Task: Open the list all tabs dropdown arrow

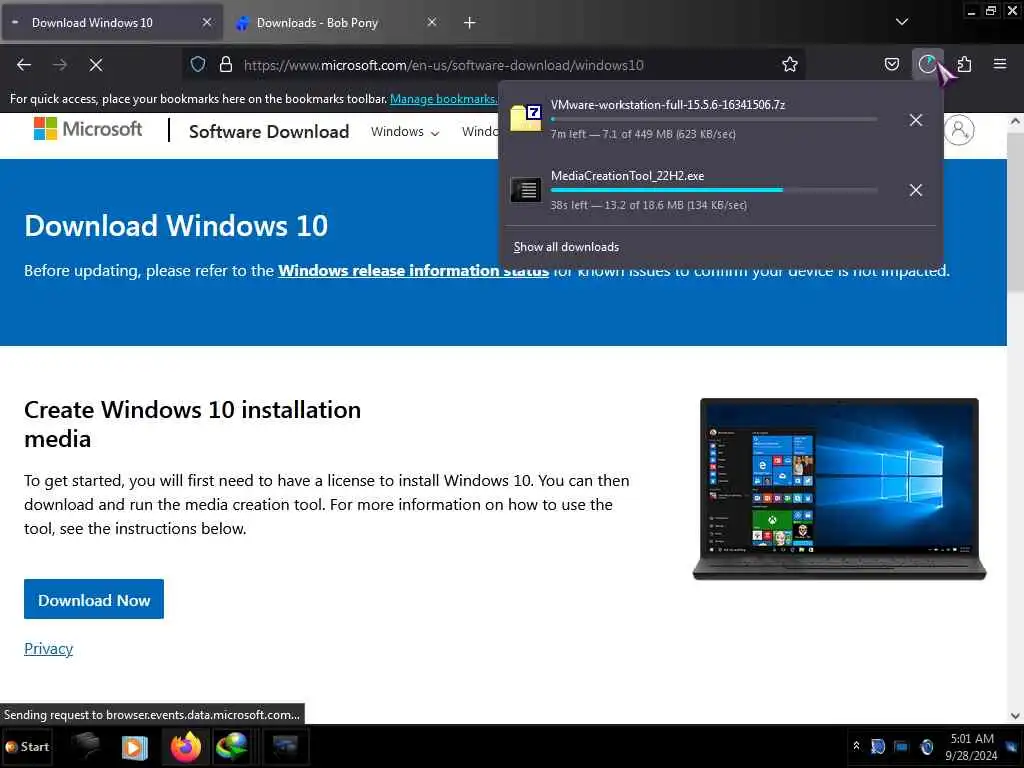Action: pyautogui.click(x=902, y=22)
